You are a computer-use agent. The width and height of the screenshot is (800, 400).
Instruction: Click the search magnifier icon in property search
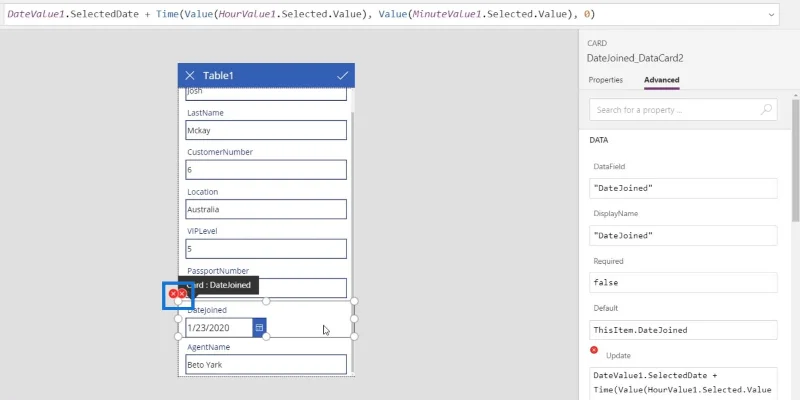[x=766, y=109]
